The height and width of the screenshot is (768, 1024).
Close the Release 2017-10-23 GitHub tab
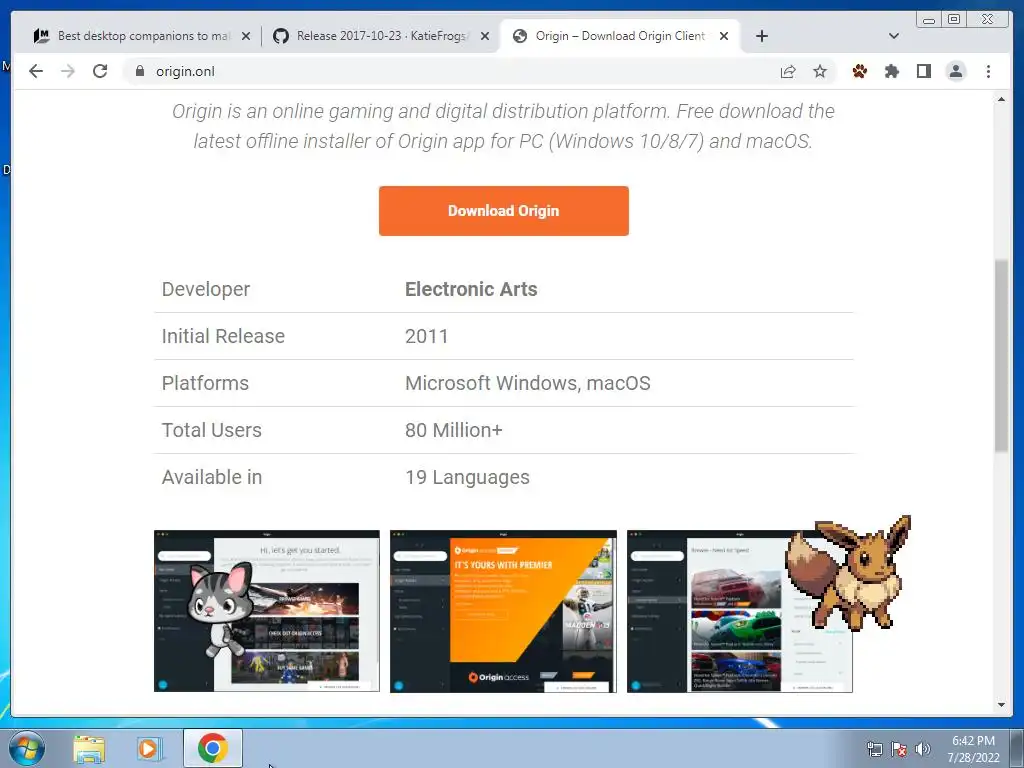(485, 36)
